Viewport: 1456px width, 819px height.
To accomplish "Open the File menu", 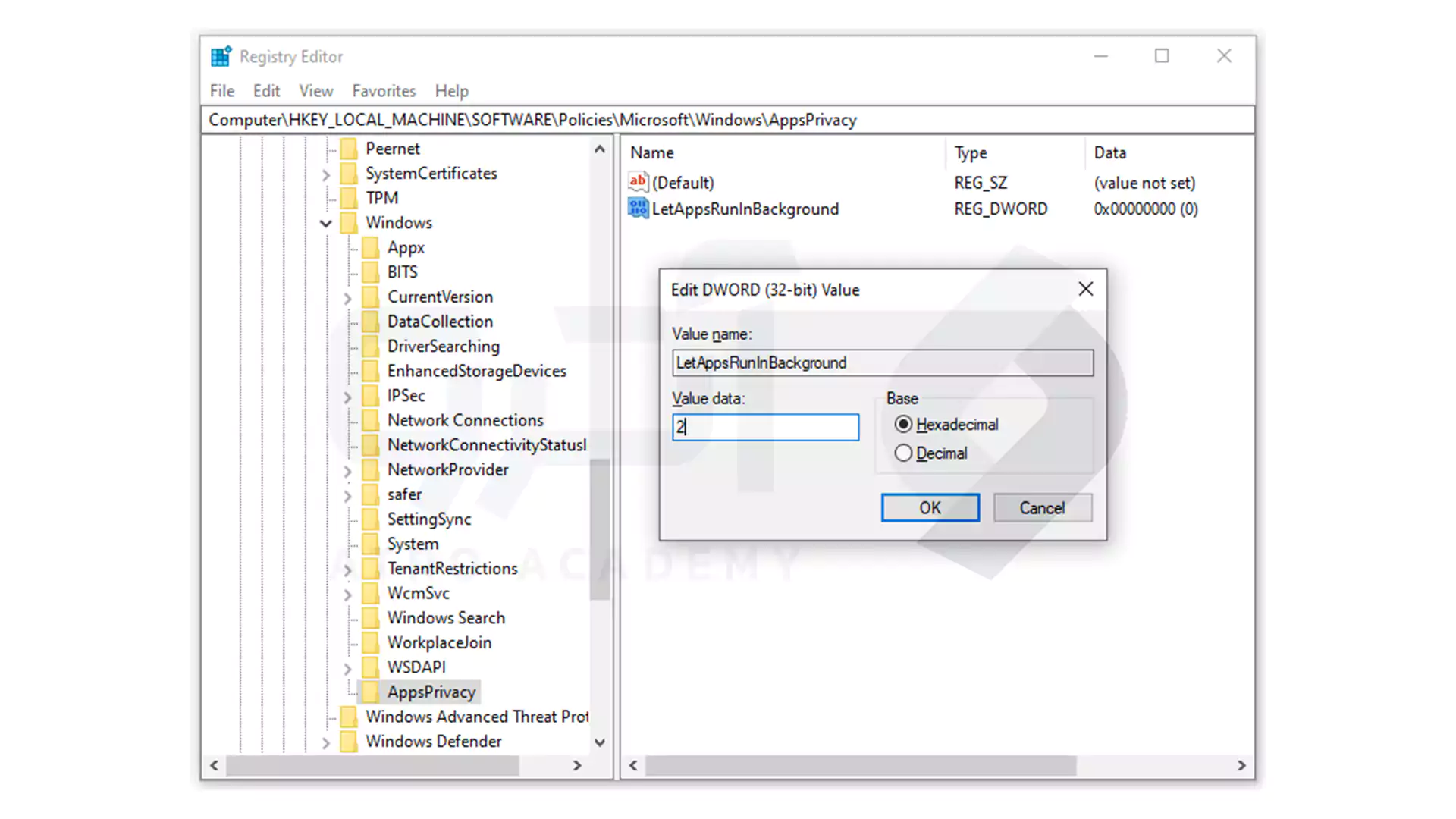I will coord(222,91).
